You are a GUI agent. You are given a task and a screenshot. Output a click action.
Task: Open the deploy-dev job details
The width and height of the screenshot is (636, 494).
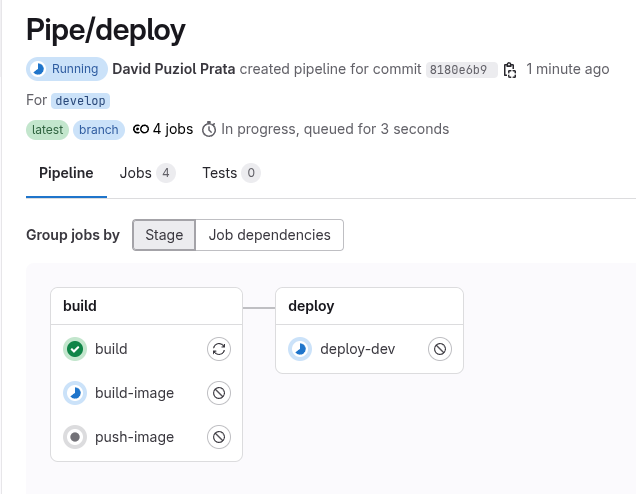click(x=357, y=349)
